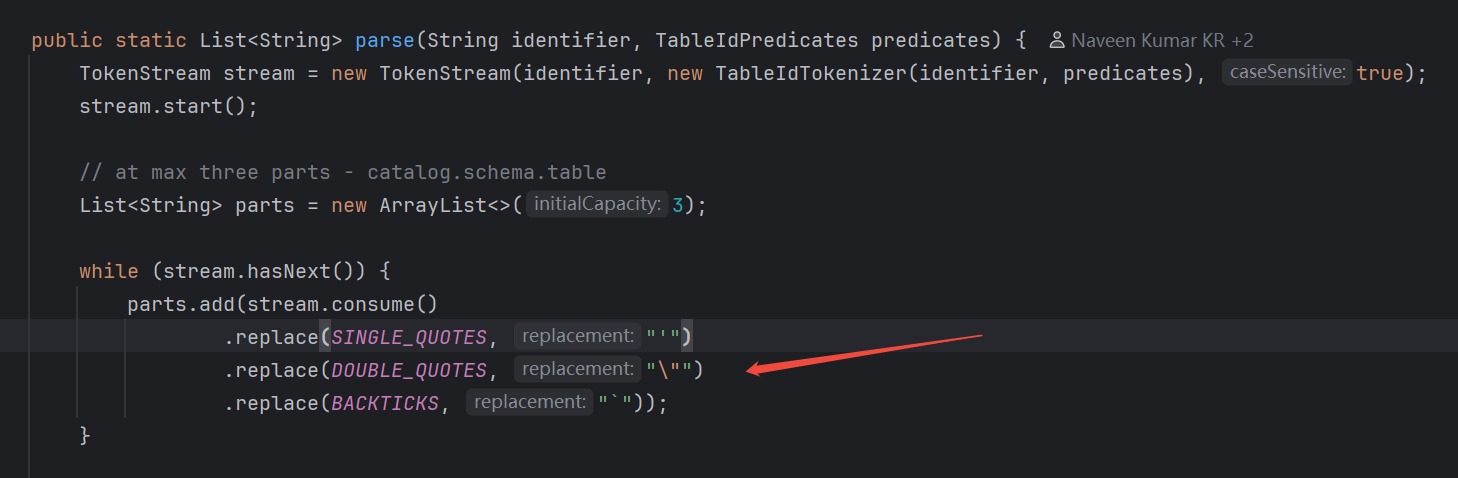Click the DOUBLE_QUOTES constant
The image size is (1458, 478).
(x=408, y=370)
